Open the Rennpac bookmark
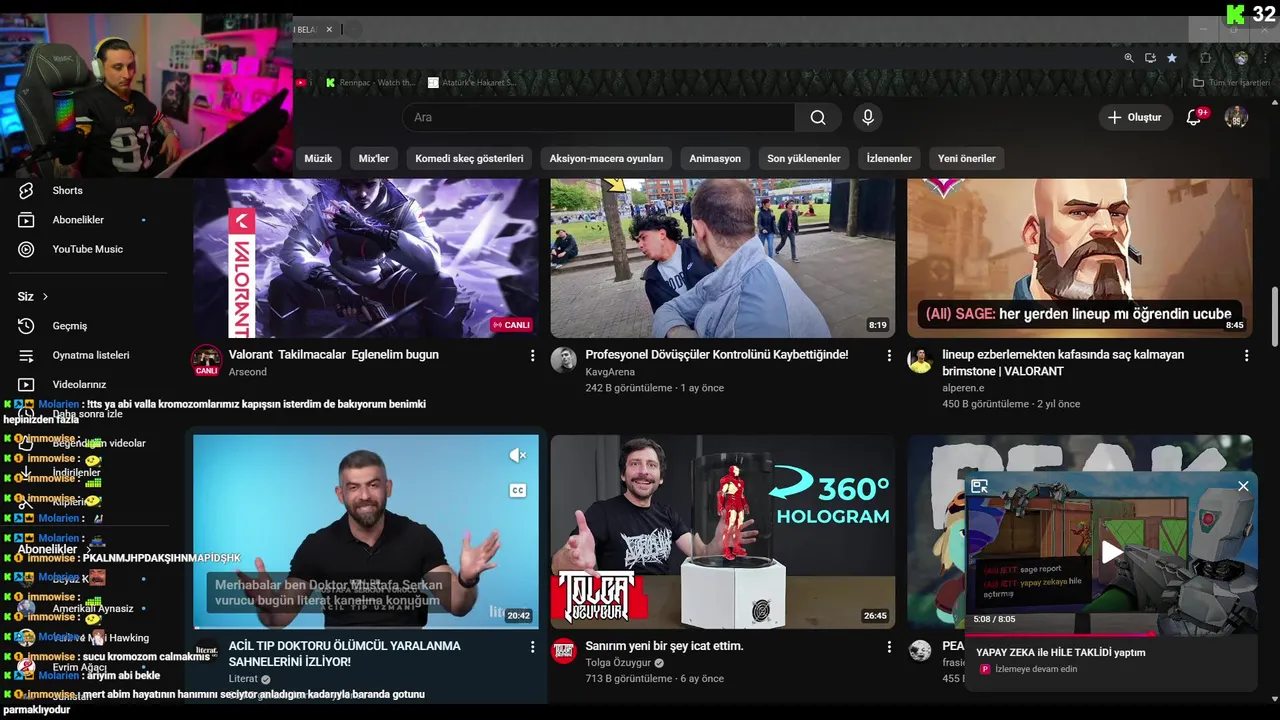This screenshot has width=1280, height=720. (x=370, y=83)
